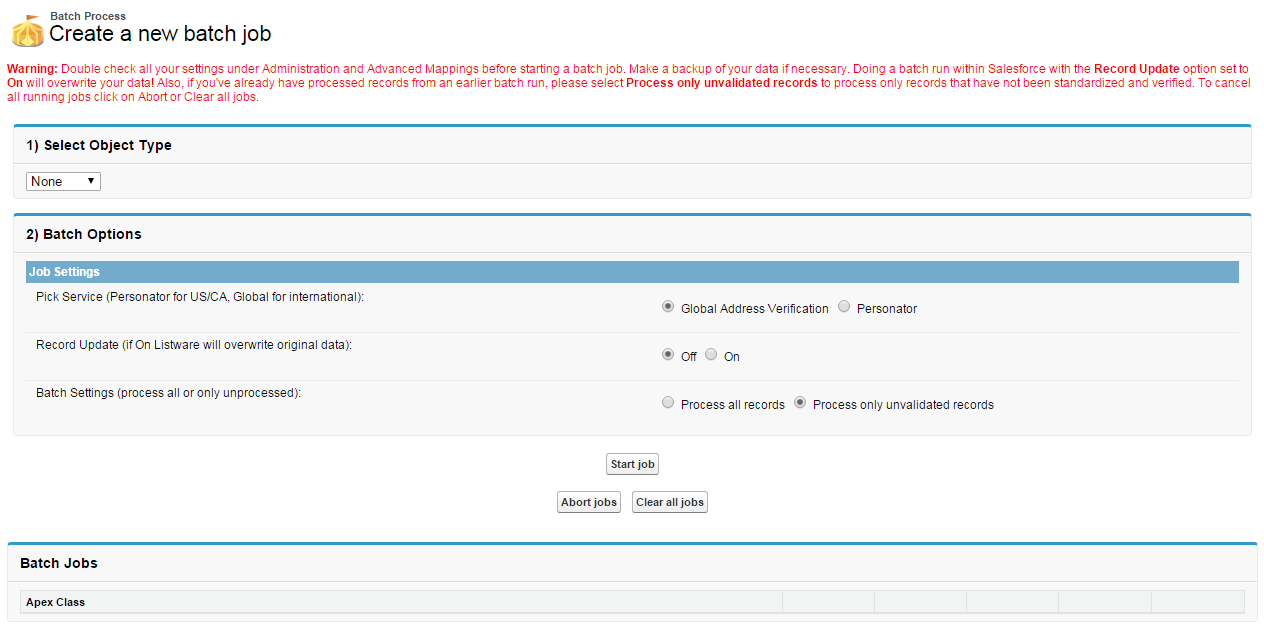Click the Create a new batch job heading

160,34
